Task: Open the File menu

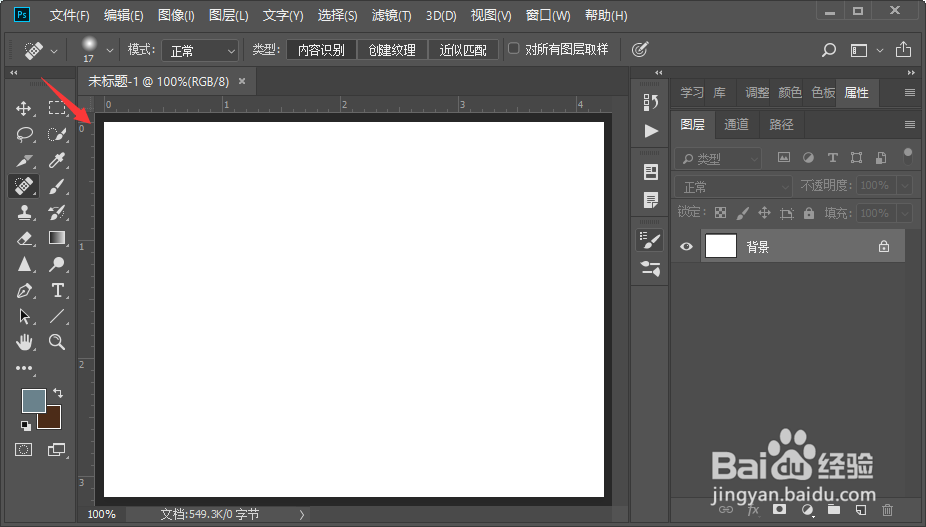Action: point(69,15)
